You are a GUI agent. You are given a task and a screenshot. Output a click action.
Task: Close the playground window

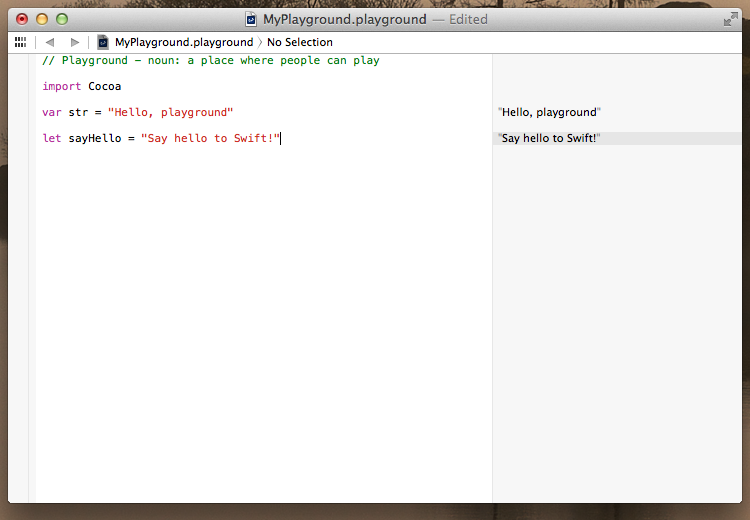[22, 19]
